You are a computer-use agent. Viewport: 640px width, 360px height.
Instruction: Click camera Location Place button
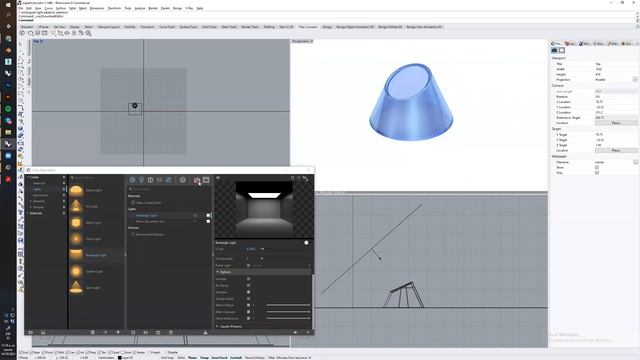pyautogui.click(x=616, y=123)
